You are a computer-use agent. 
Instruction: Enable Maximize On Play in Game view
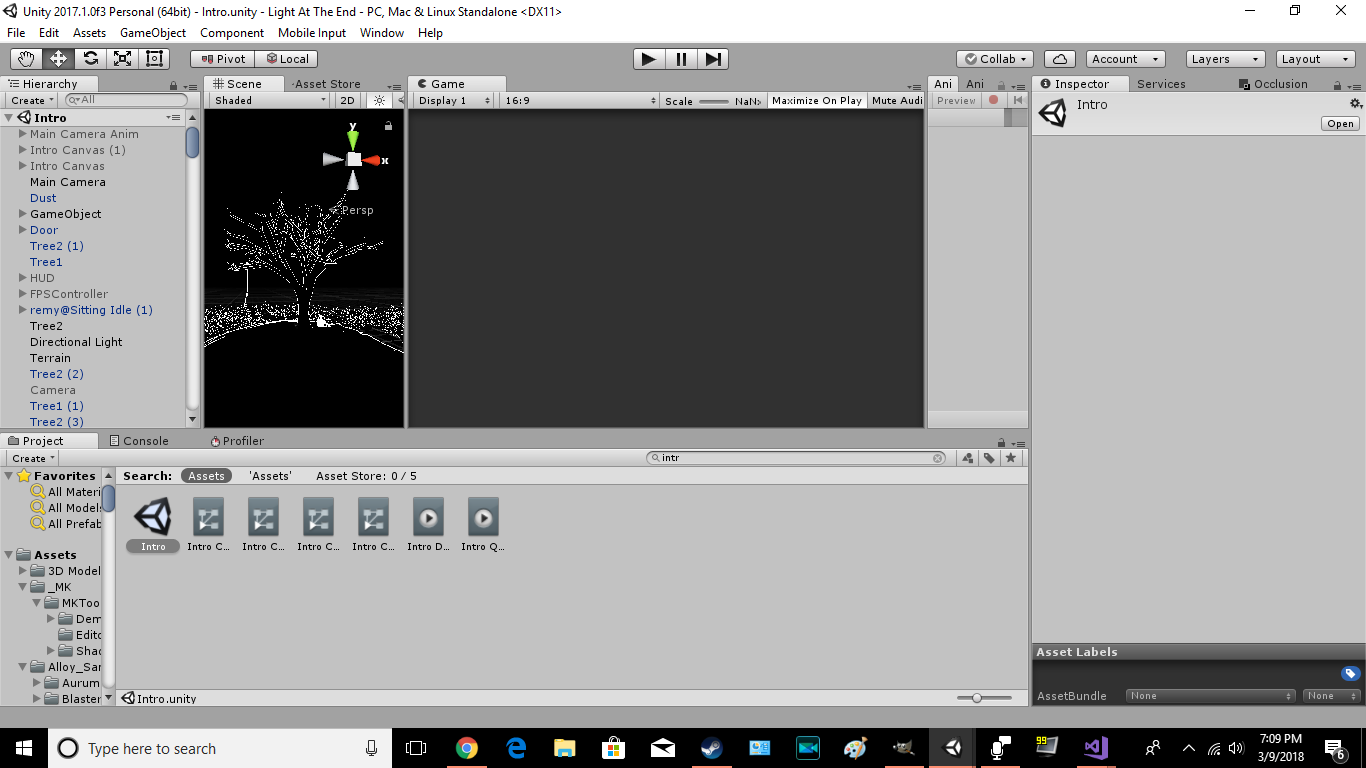tap(815, 100)
